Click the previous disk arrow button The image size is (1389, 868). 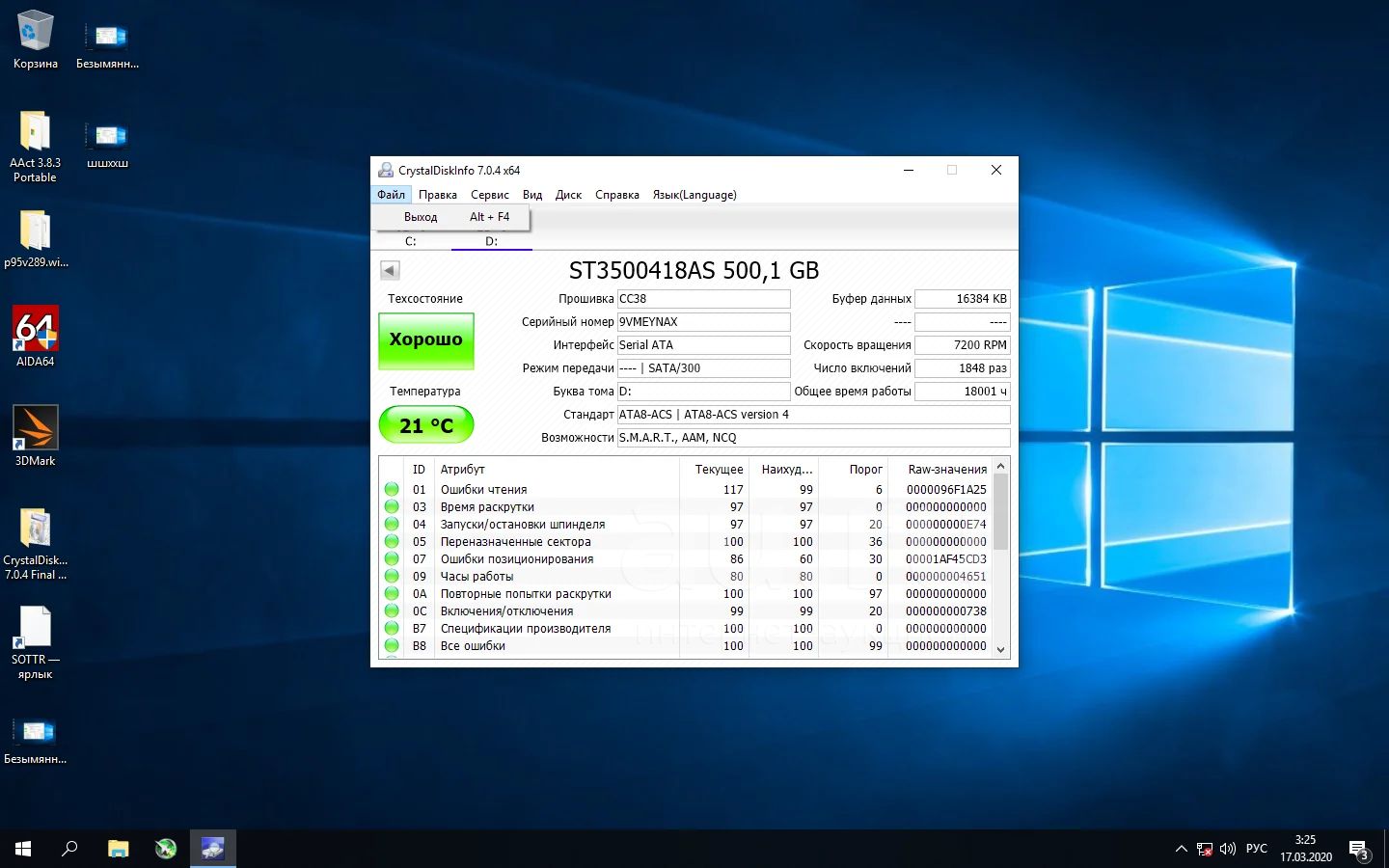(x=390, y=270)
